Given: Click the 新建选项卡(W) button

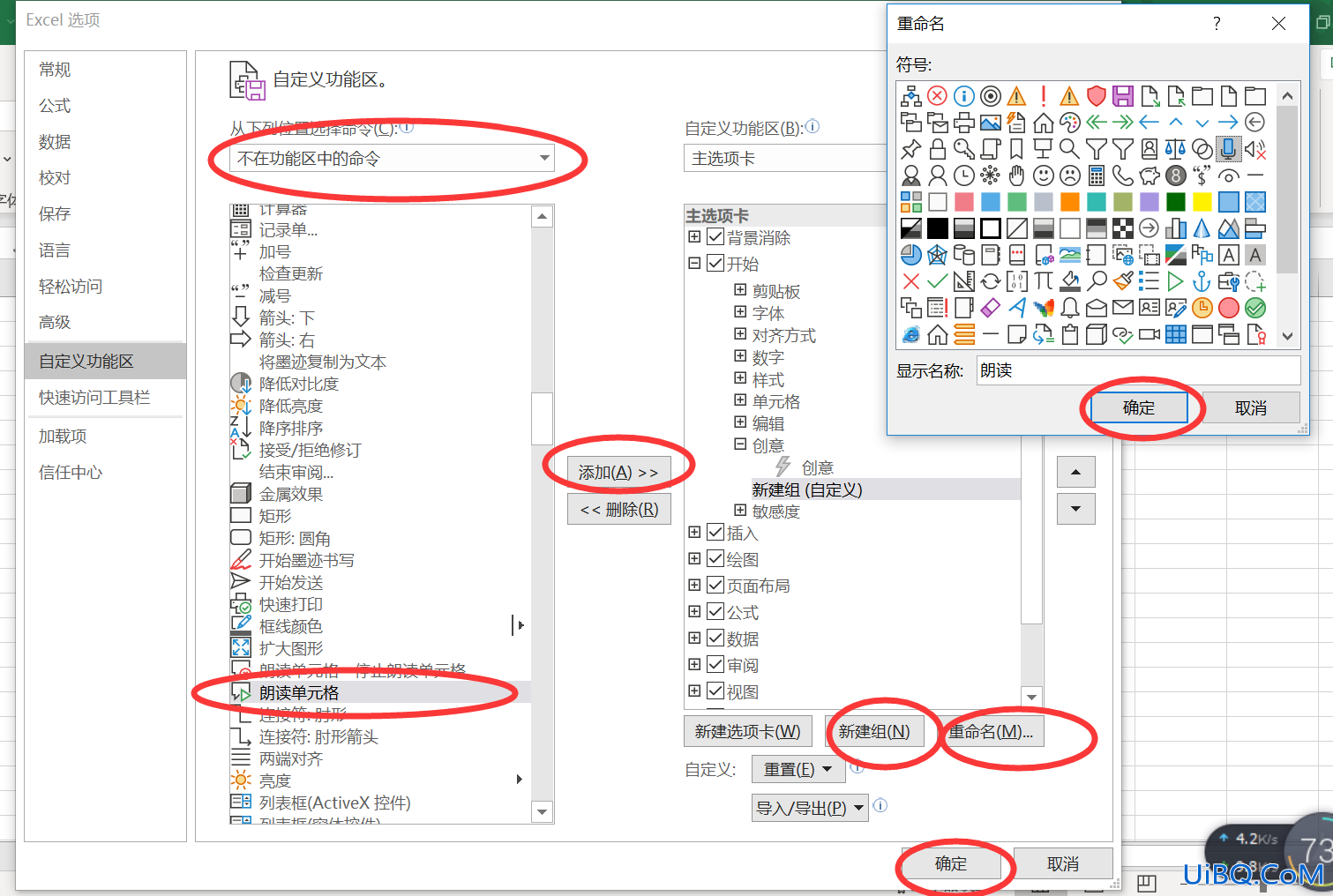Looking at the screenshot, I should (747, 732).
